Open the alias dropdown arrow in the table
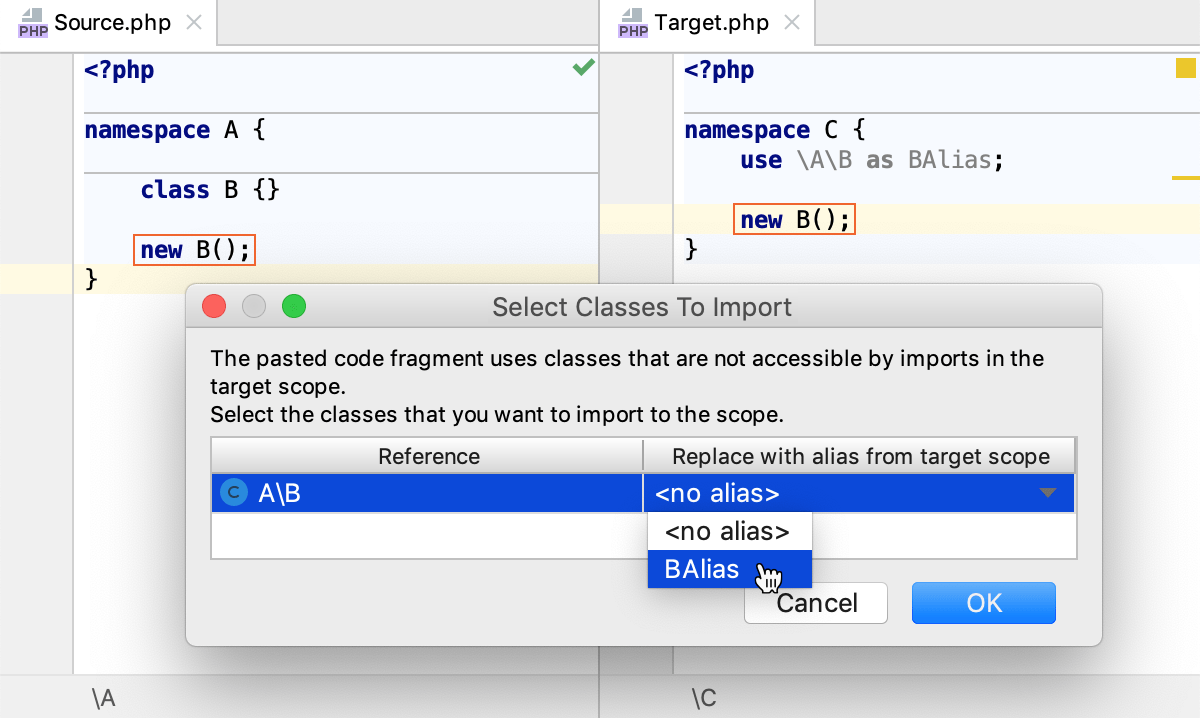Screen dimensions: 1200x718 tap(1048, 492)
